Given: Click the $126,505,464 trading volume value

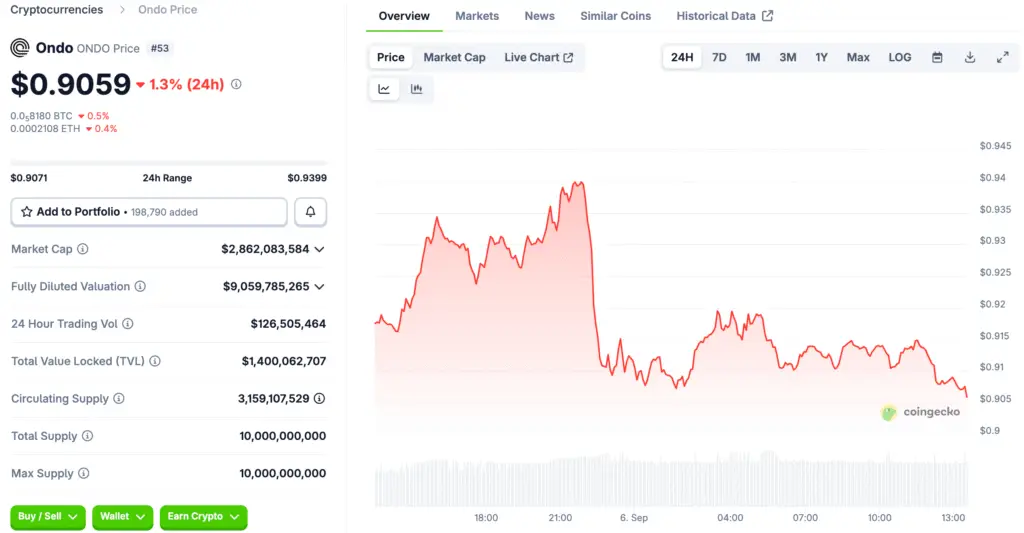Looking at the screenshot, I should [x=288, y=324].
